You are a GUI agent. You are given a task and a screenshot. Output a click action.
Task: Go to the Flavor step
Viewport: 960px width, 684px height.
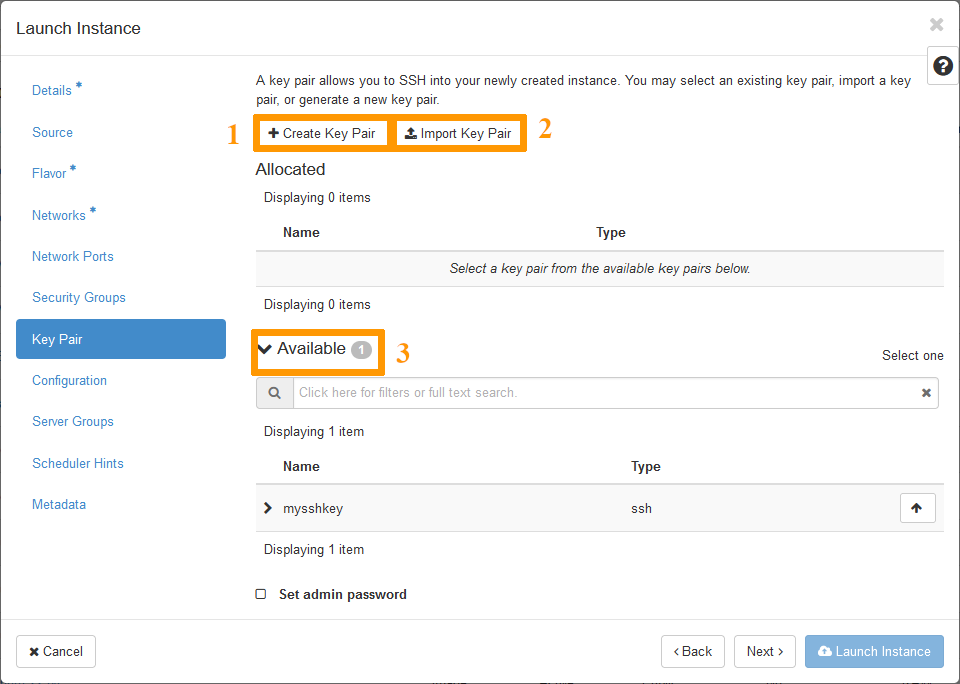tap(49, 173)
